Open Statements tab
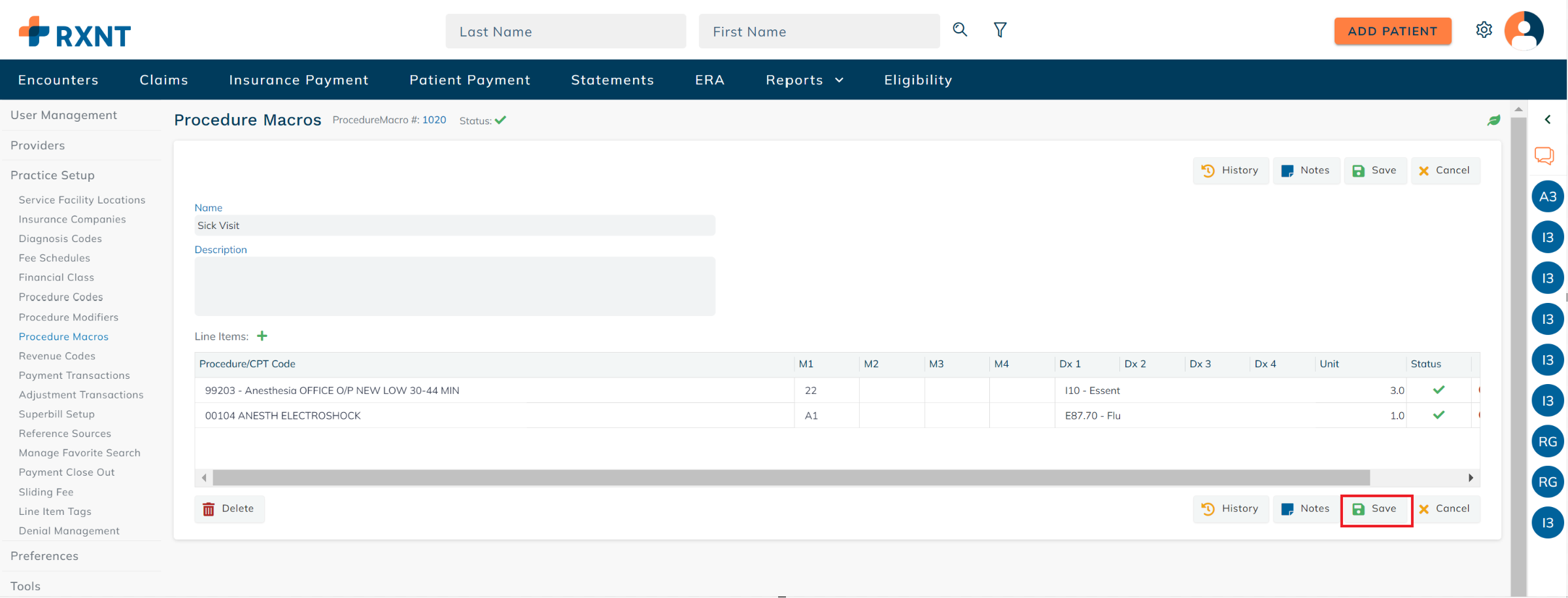 click(612, 80)
